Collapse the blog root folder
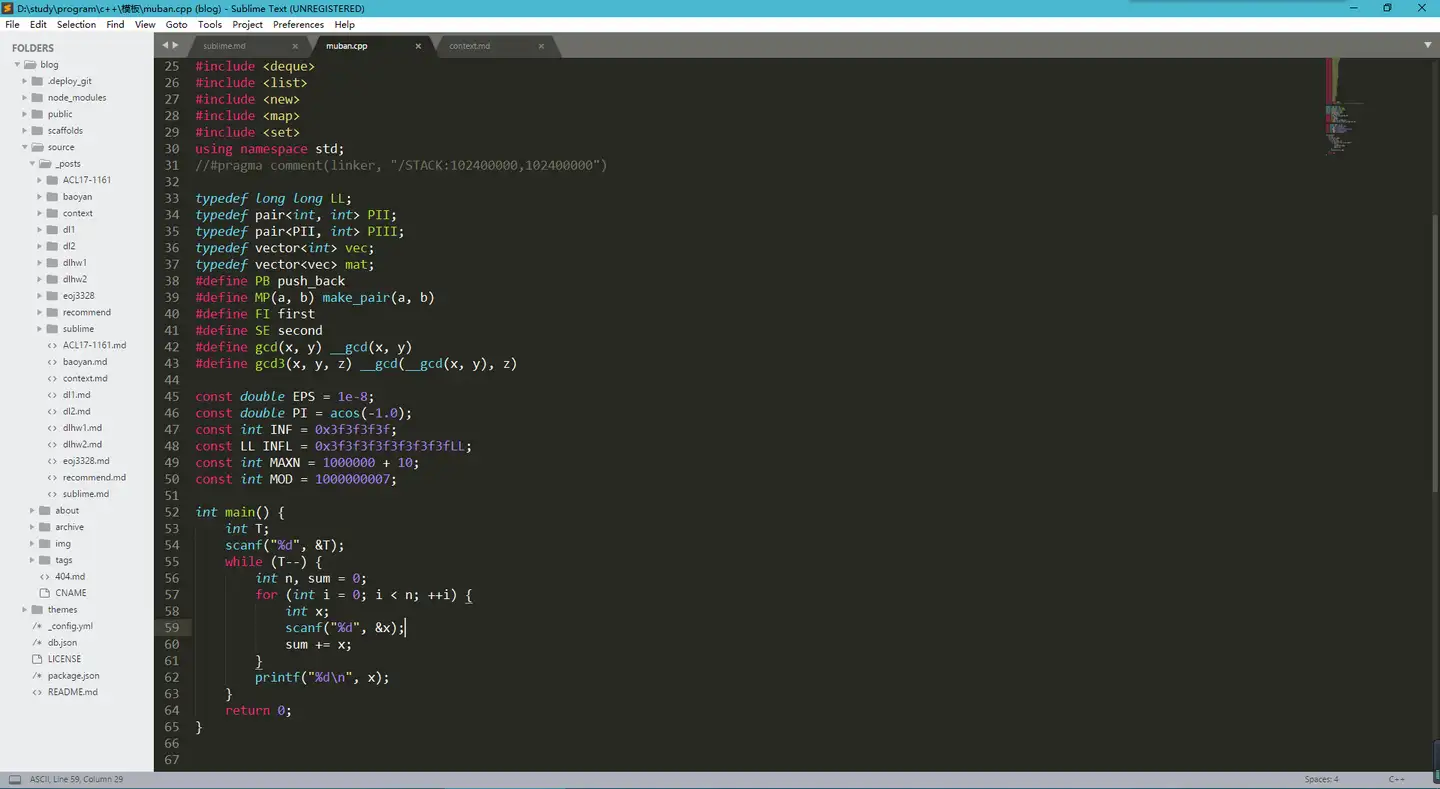 click(17, 65)
